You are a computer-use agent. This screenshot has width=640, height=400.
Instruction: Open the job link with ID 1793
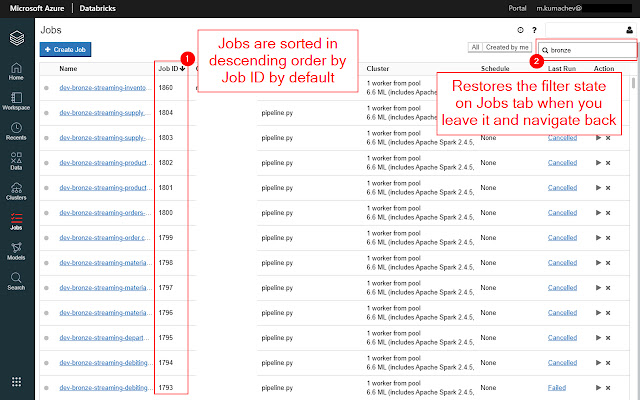[106, 388]
